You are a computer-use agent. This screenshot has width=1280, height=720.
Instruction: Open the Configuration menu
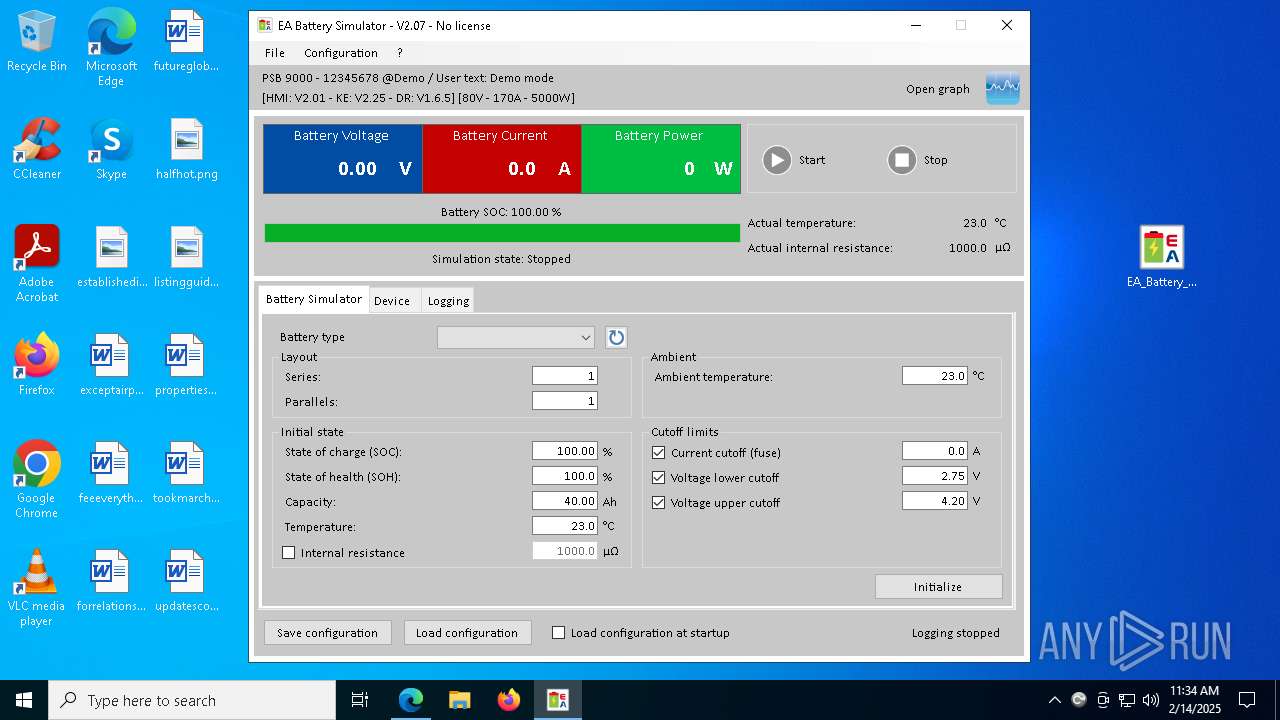pos(341,53)
